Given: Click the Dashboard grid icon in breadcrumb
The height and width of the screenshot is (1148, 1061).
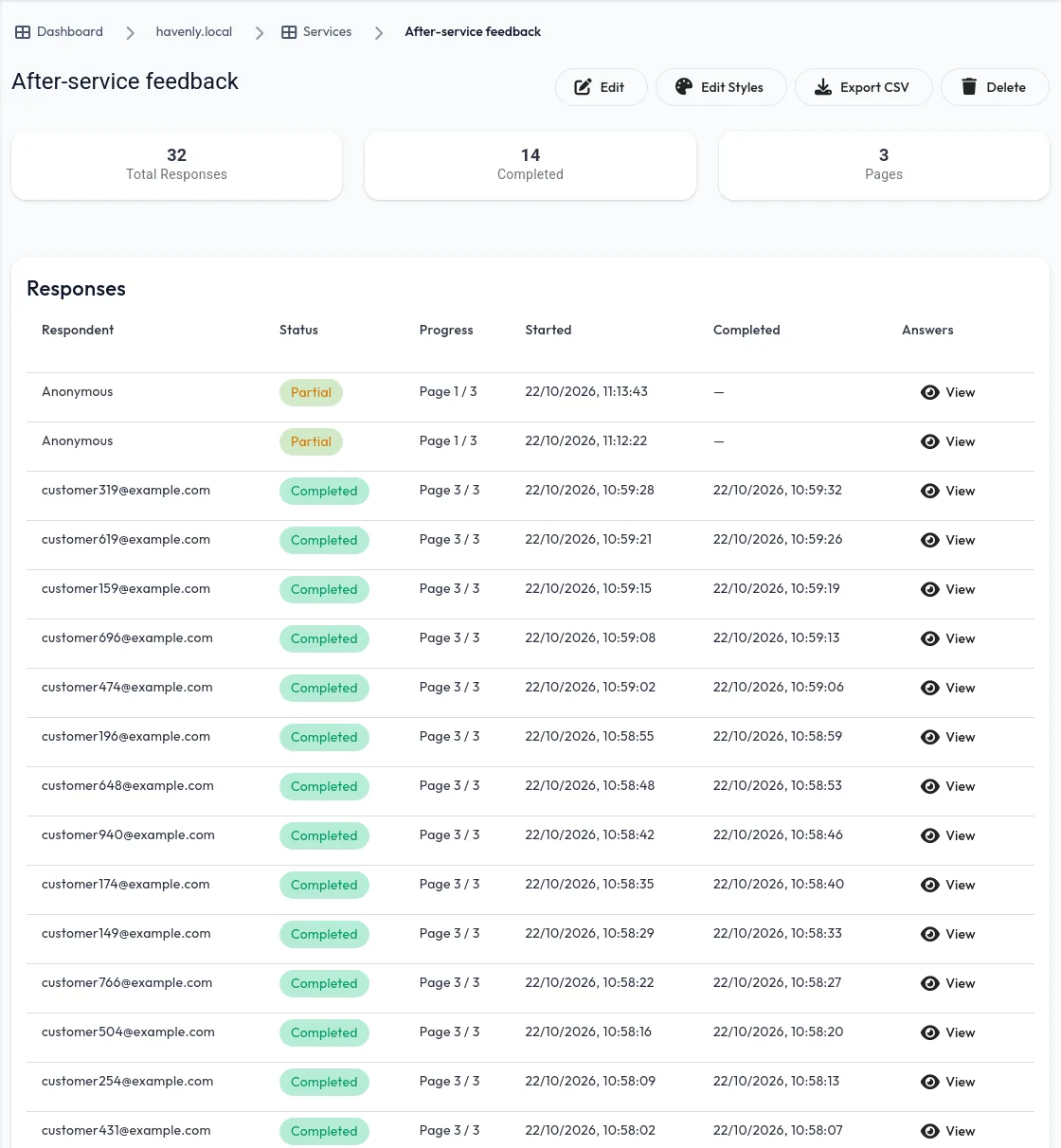Looking at the screenshot, I should pyautogui.click(x=23, y=32).
